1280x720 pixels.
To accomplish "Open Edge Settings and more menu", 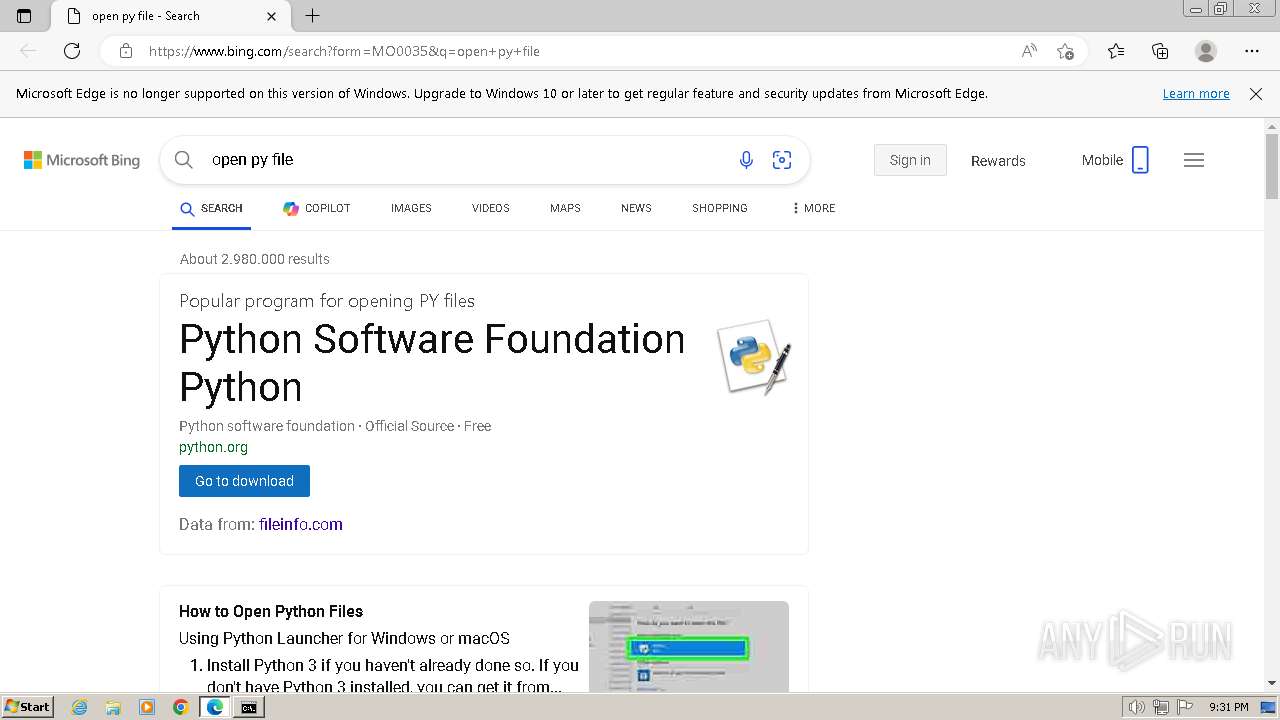I will coord(1252,51).
